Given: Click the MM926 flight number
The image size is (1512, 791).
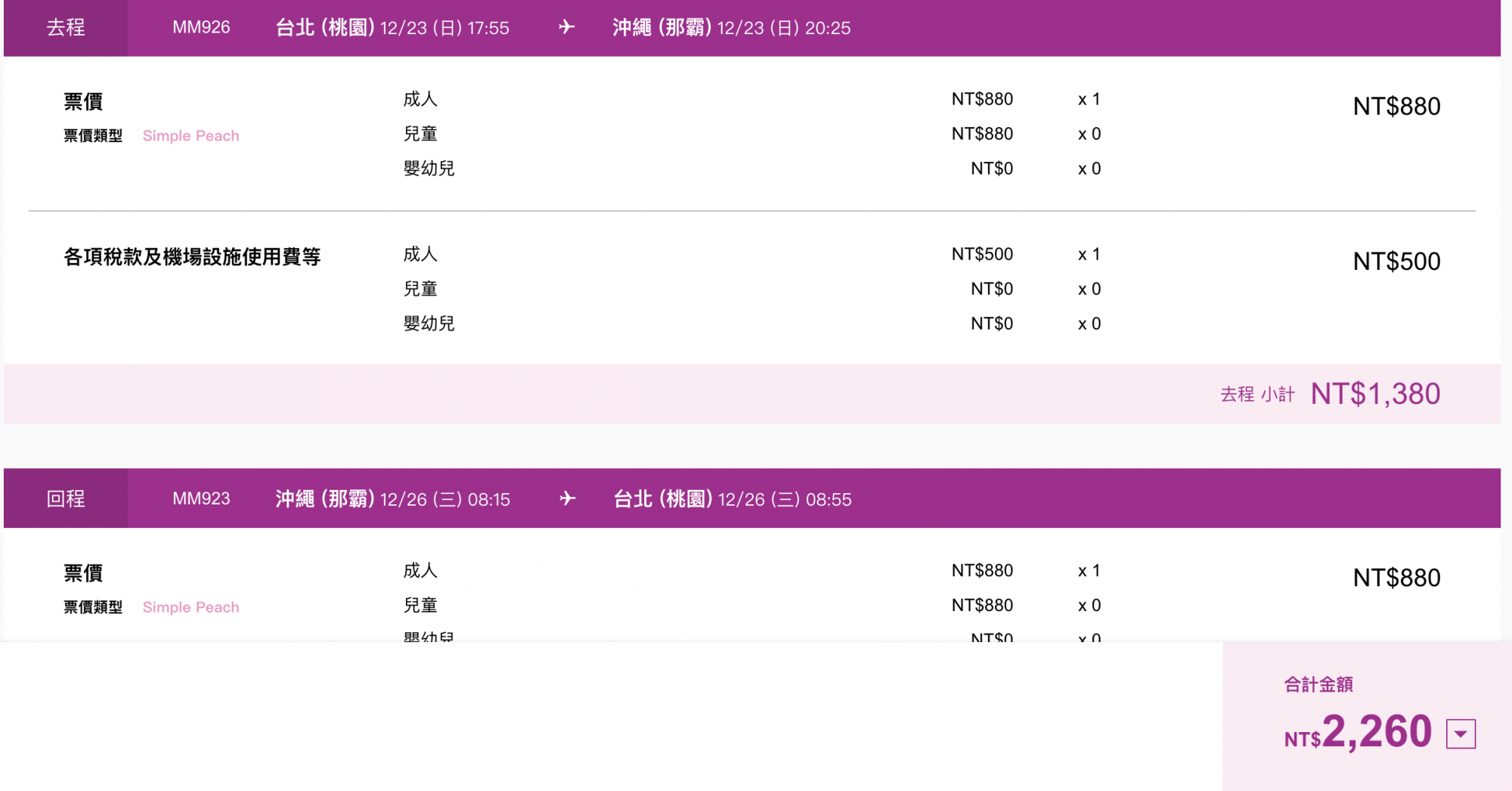Looking at the screenshot, I should tap(201, 28).
